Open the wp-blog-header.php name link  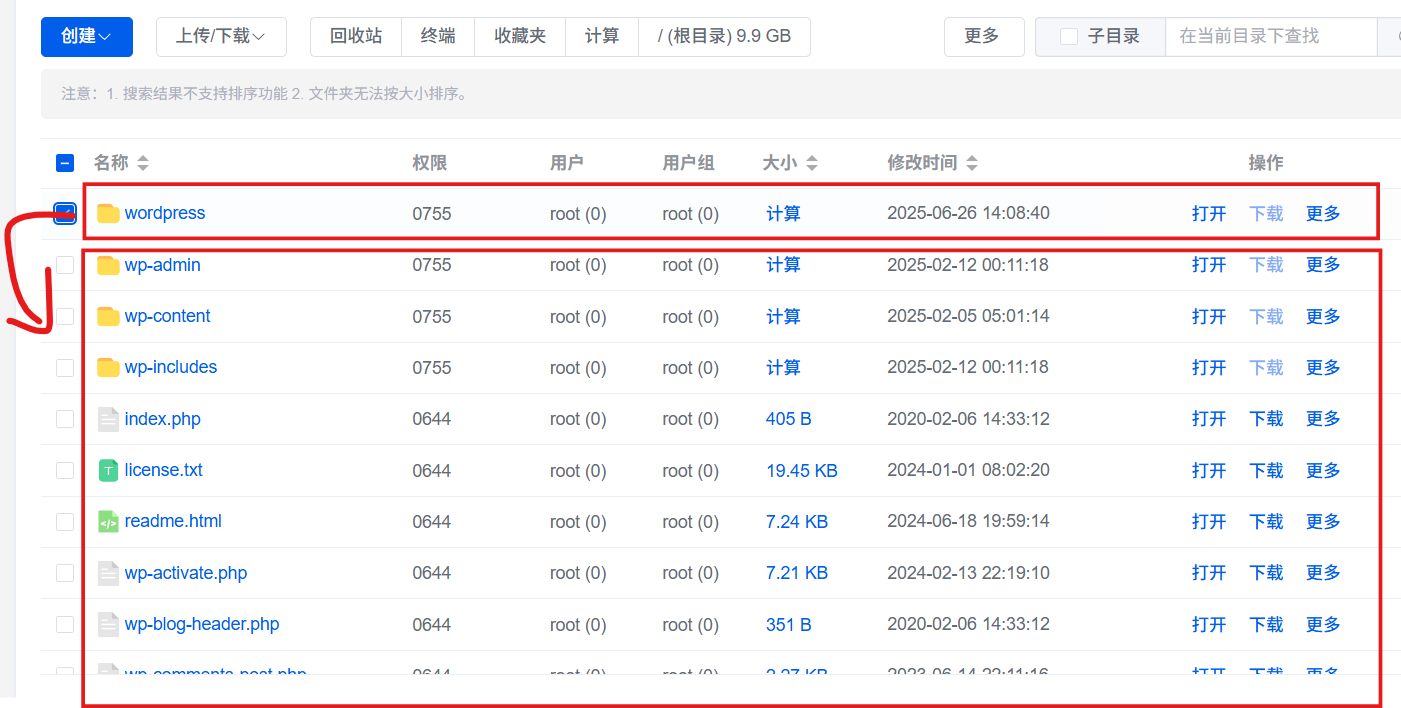click(x=202, y=624)
